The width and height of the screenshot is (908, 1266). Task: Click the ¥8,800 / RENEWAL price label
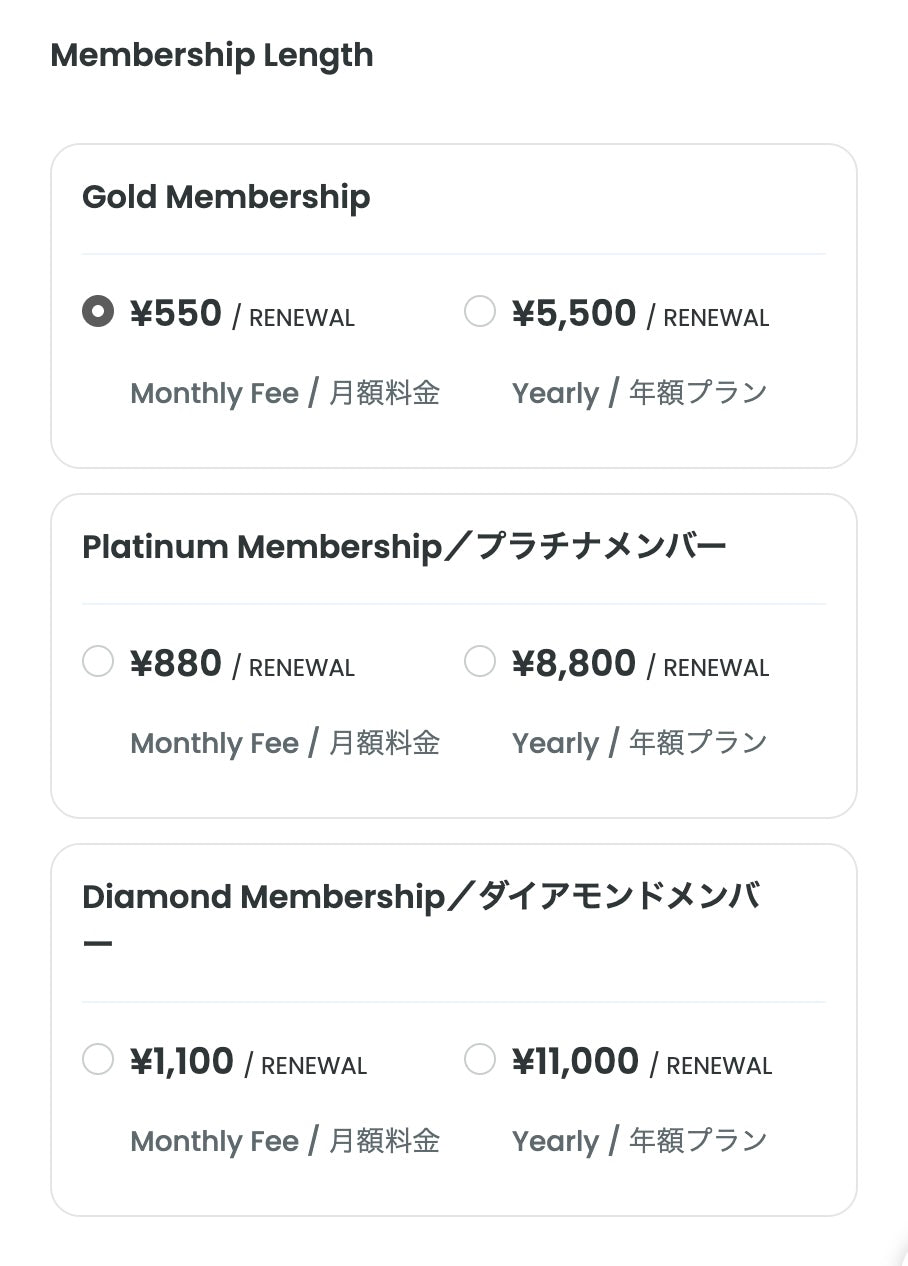click(640, 665)
